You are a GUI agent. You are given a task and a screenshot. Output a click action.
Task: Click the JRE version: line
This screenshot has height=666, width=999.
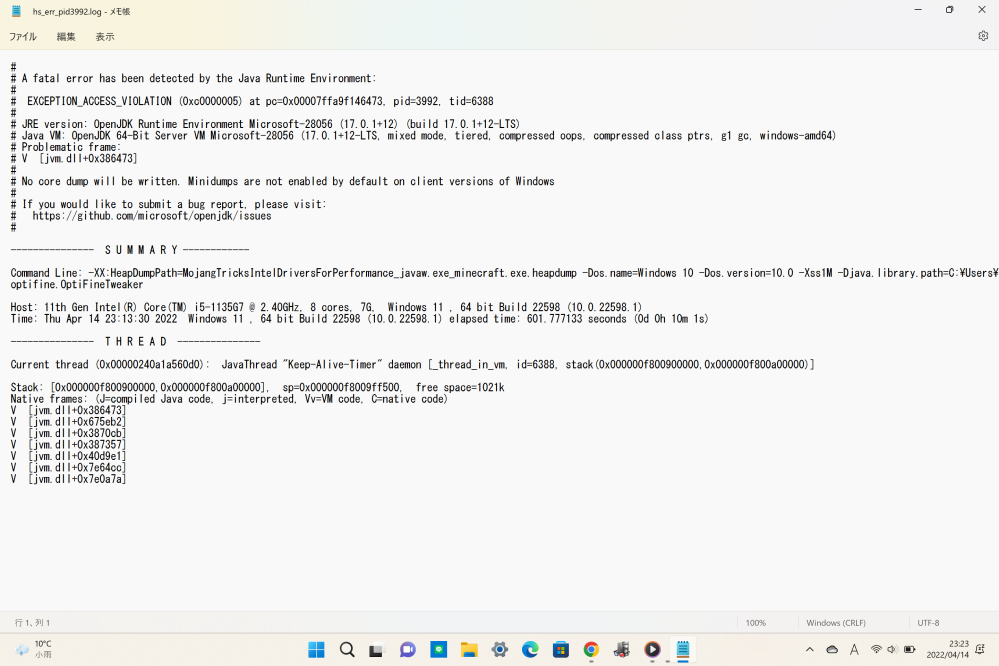(x=265, y=124)
